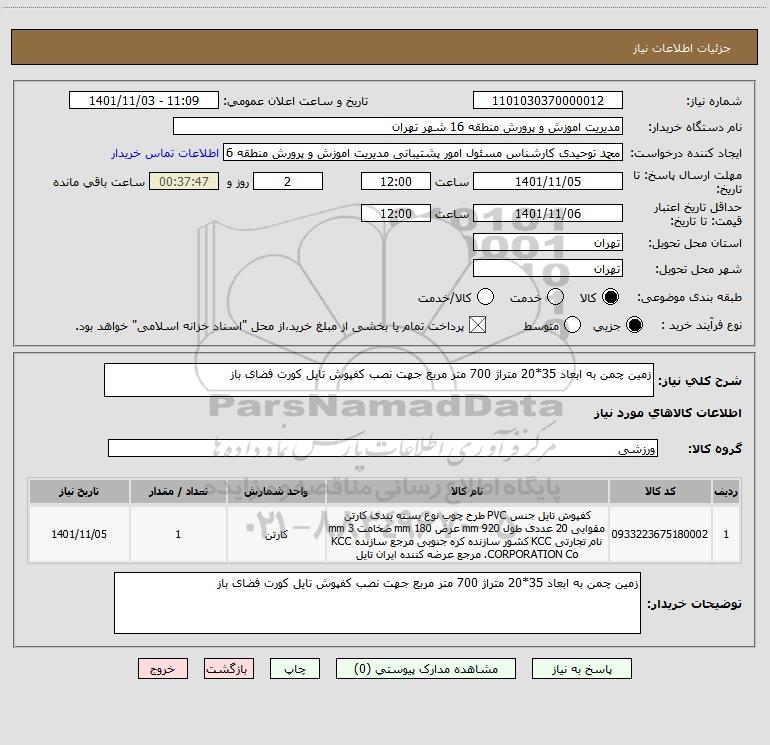770x745 pixels.
Task: Select the جزیی purchase type radio
Action: 634,325
